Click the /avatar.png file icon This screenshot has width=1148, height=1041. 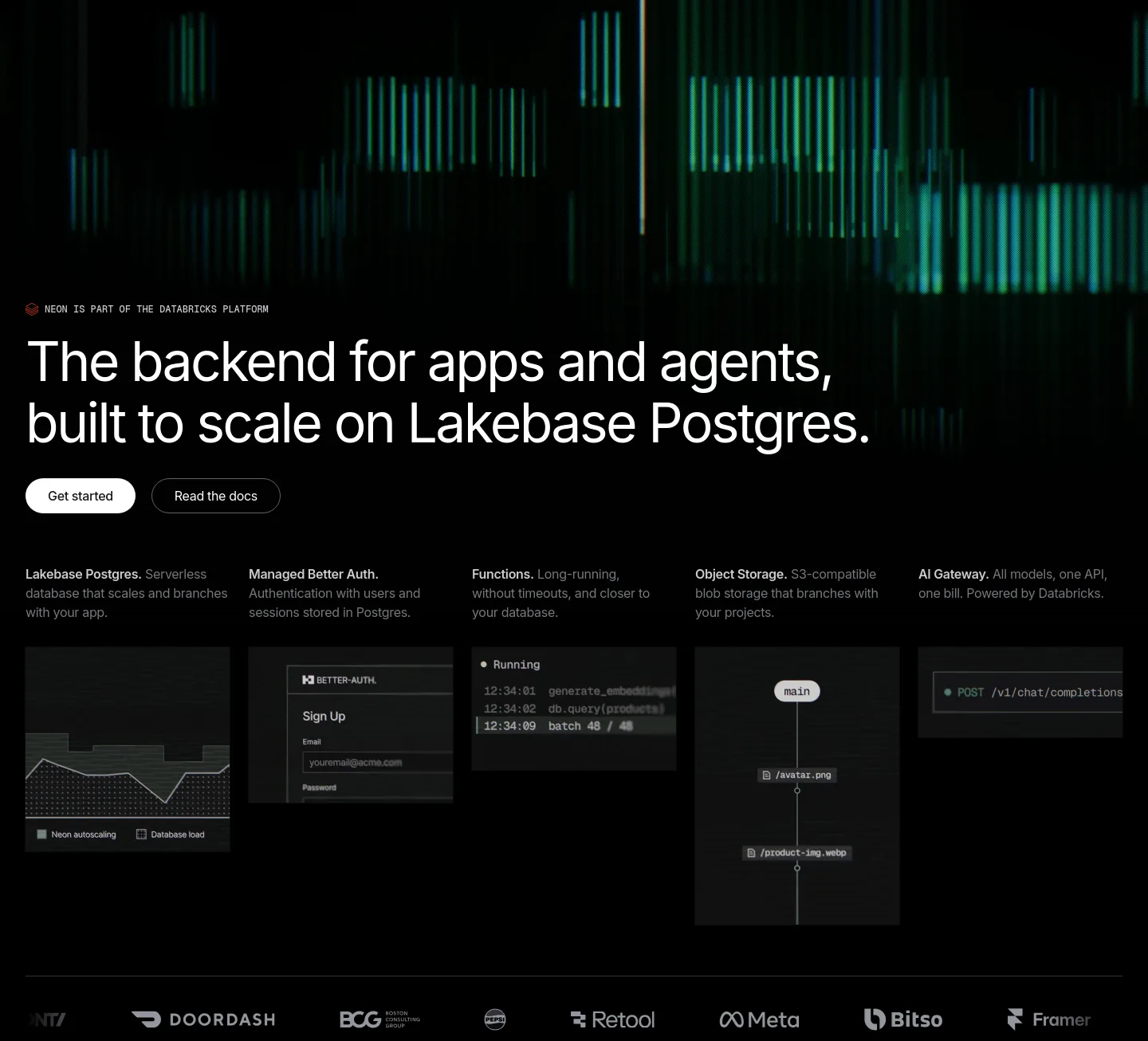coord(767,775)
